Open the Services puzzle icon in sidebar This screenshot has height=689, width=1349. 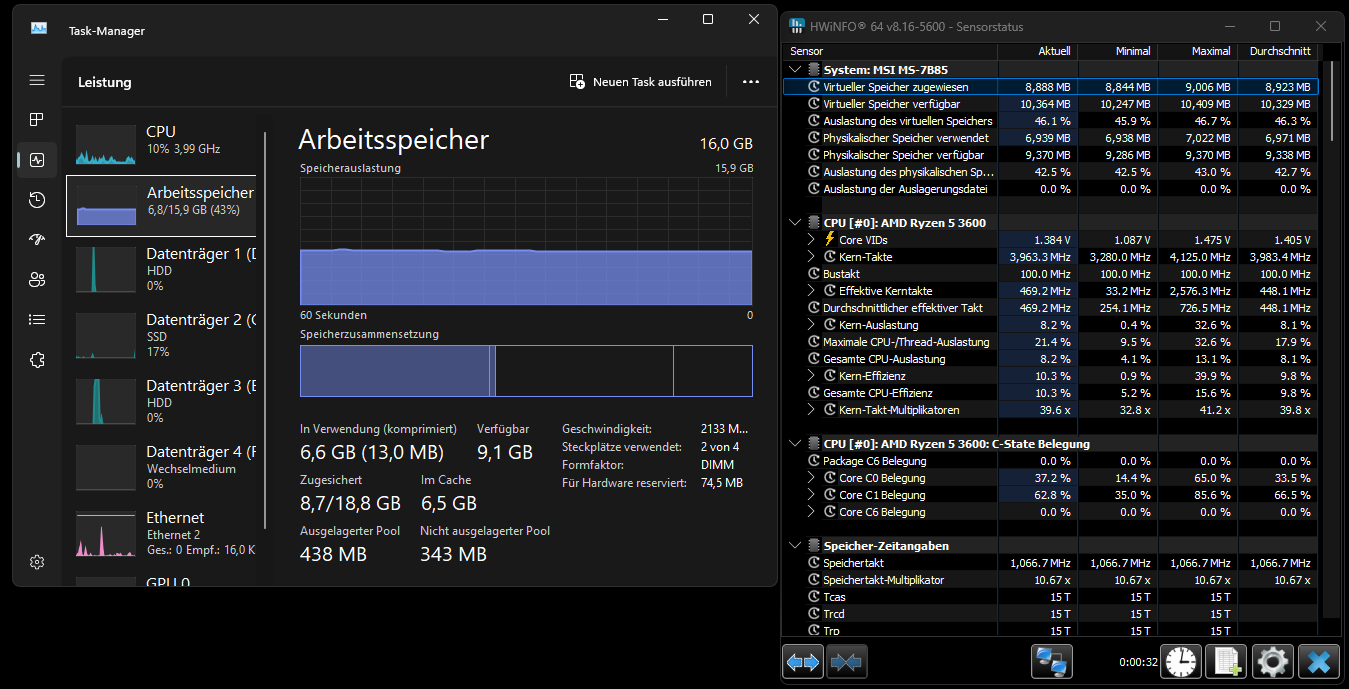[x=37, y=360]
